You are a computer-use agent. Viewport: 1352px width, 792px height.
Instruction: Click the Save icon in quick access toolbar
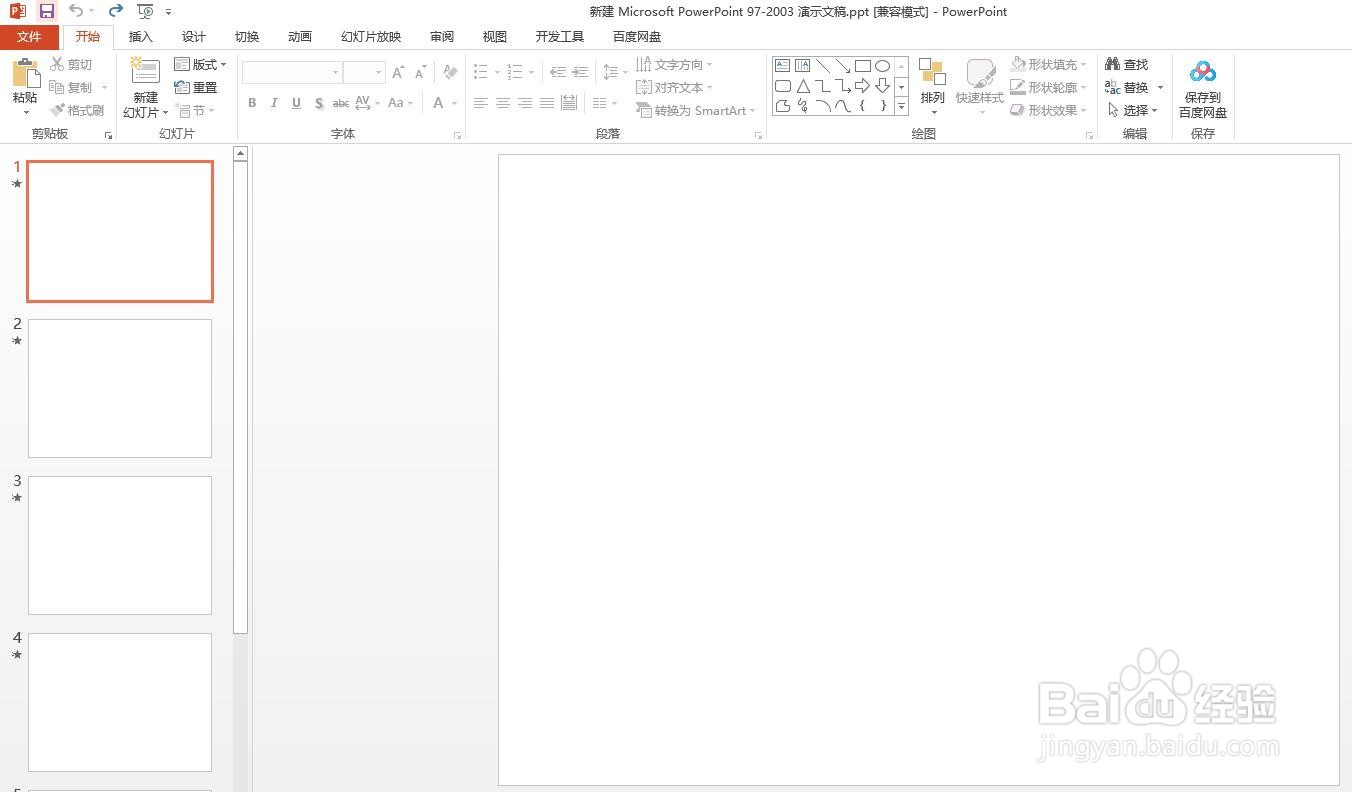pyautogui.click(x=47, y=11)
